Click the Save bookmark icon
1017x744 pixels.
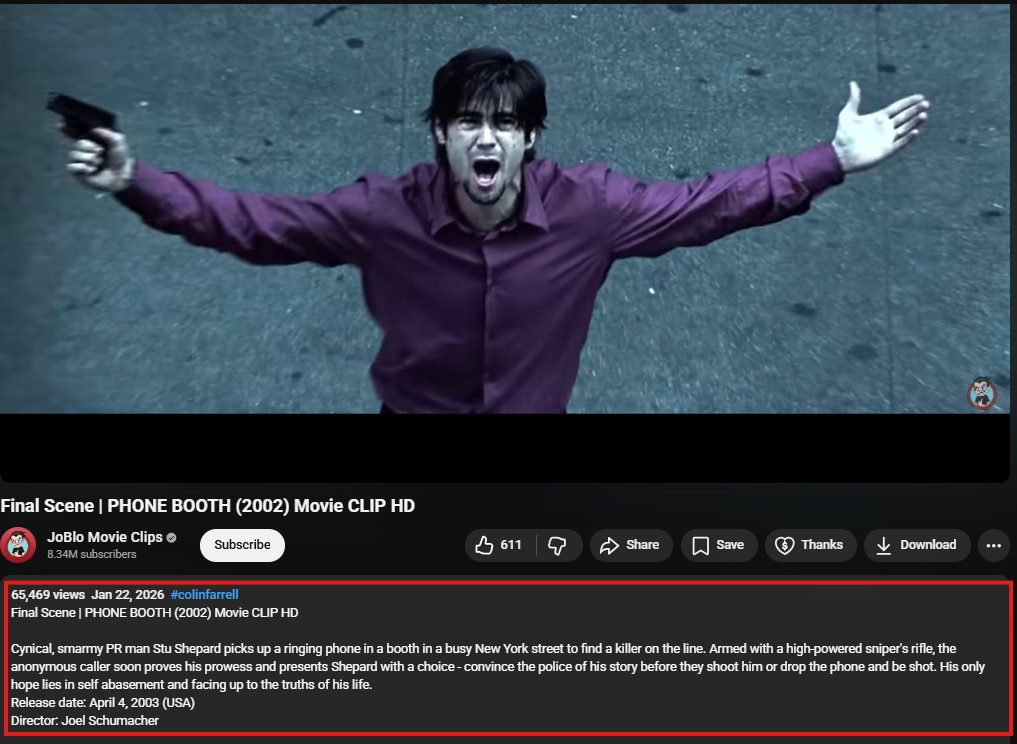click(700, 546)
